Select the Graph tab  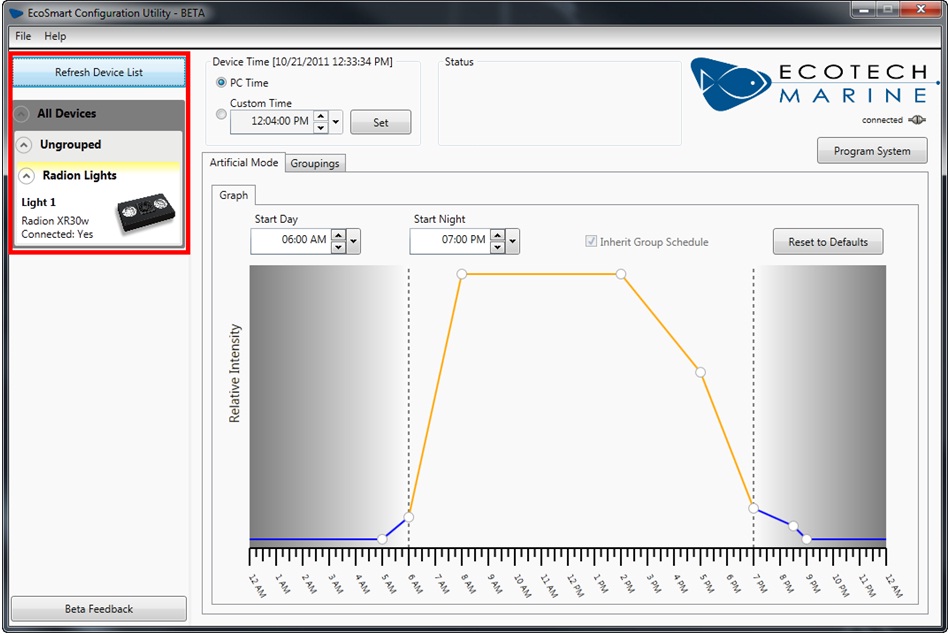point(234,195)
